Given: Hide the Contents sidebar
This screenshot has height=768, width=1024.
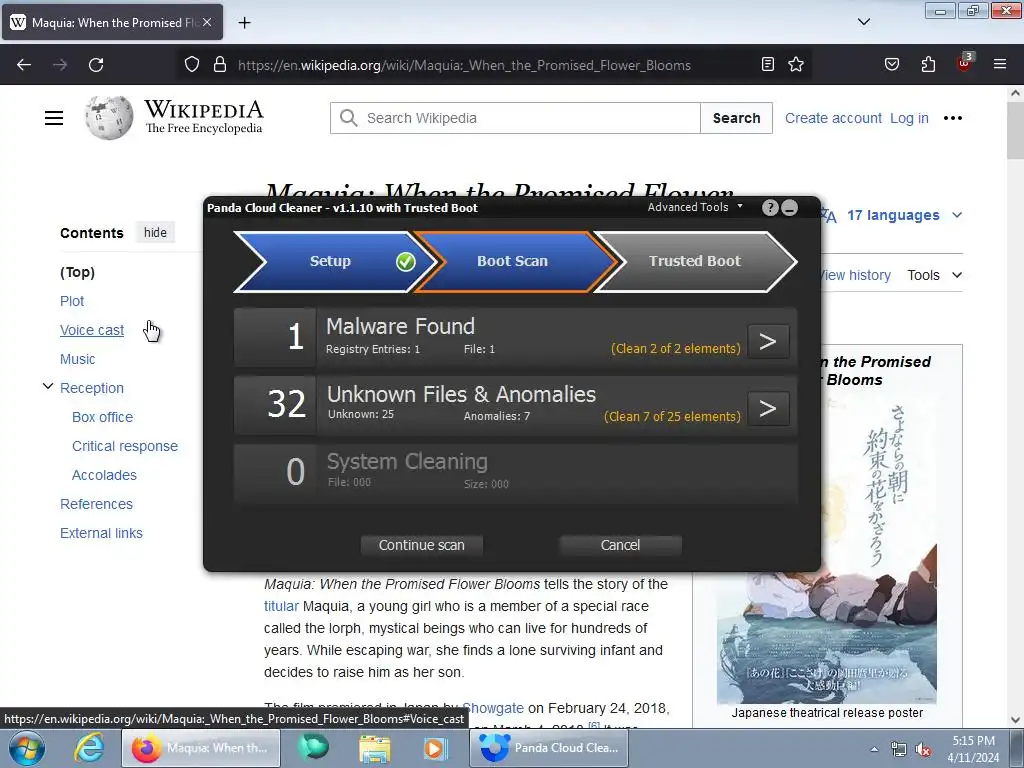Looking at the screenshot, I should point(155,232).
